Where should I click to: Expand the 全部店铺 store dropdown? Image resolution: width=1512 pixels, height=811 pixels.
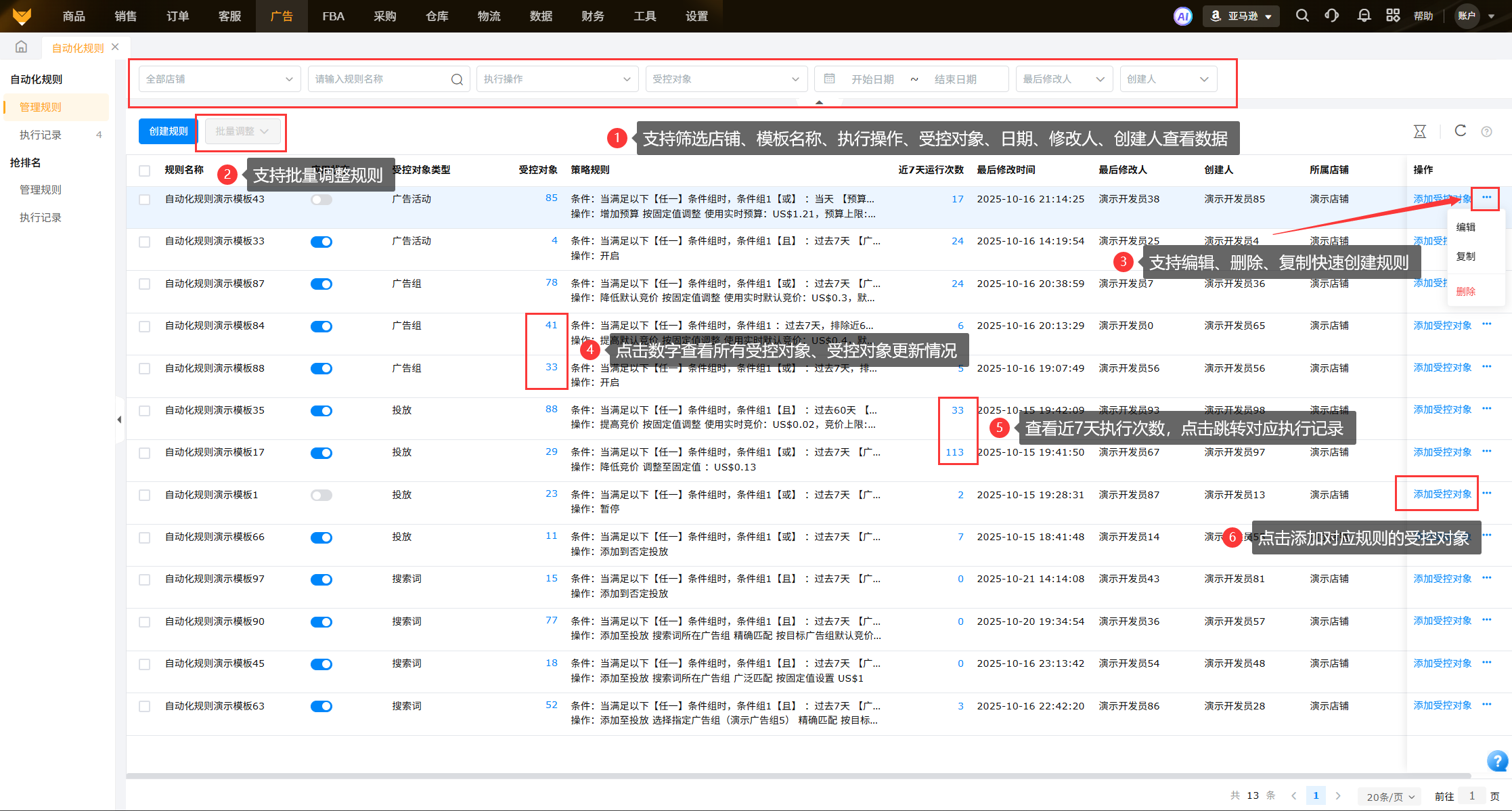coord(219,79)
